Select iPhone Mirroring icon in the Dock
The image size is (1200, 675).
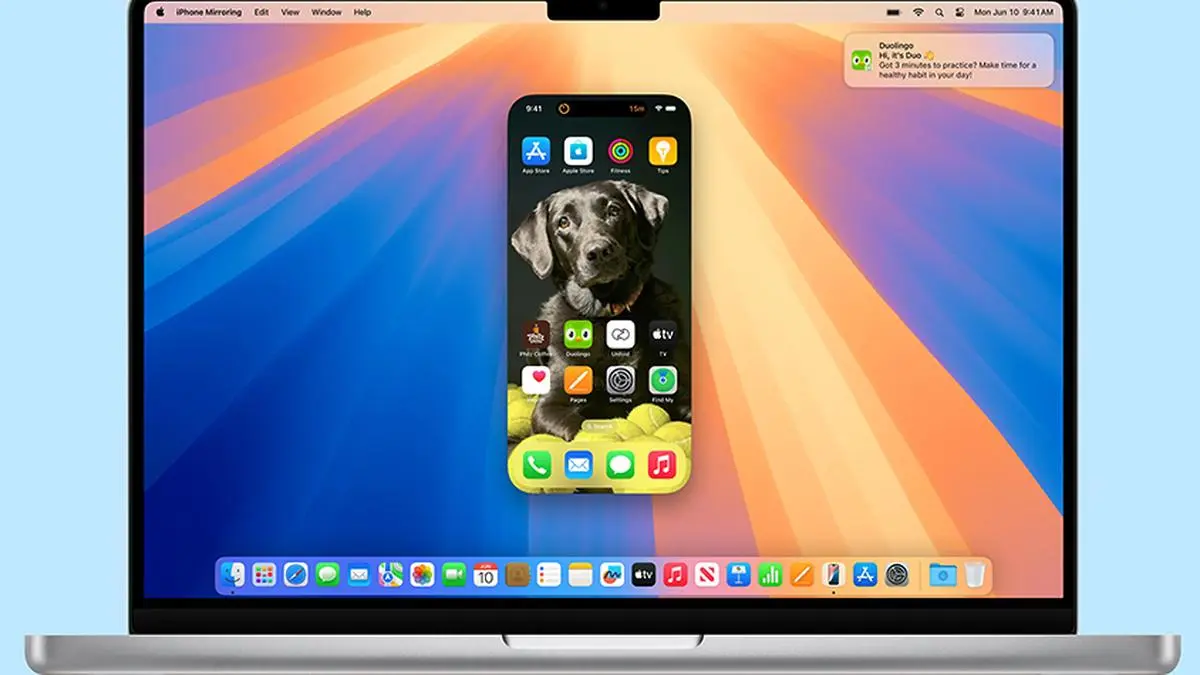coord(833,574)
